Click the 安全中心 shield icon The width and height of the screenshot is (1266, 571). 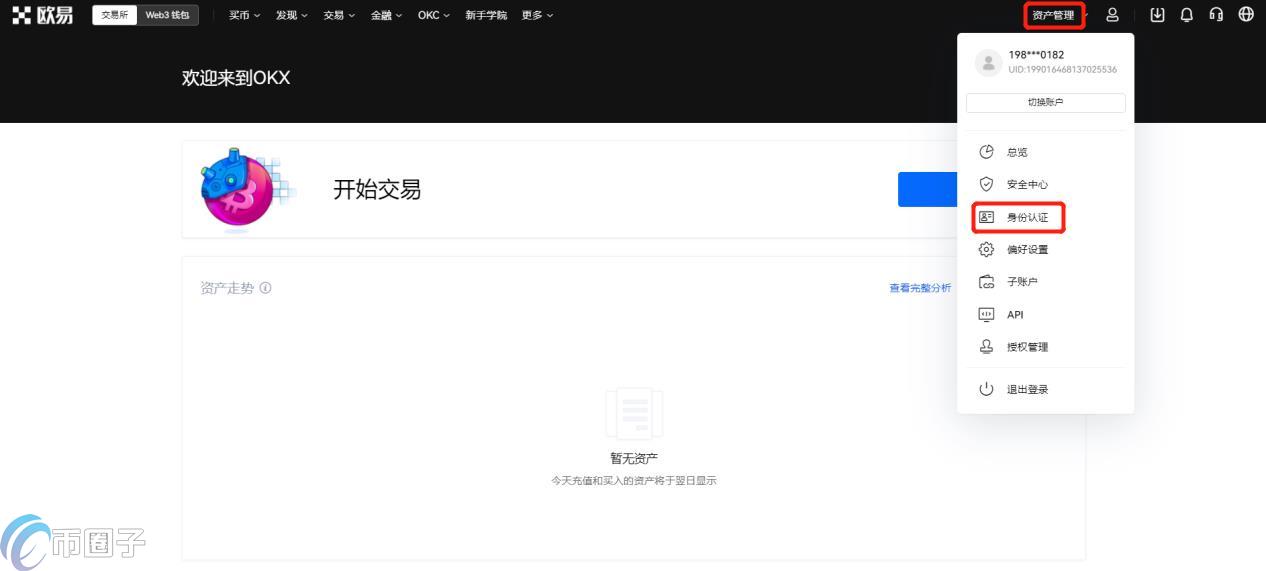pos(986,184)
